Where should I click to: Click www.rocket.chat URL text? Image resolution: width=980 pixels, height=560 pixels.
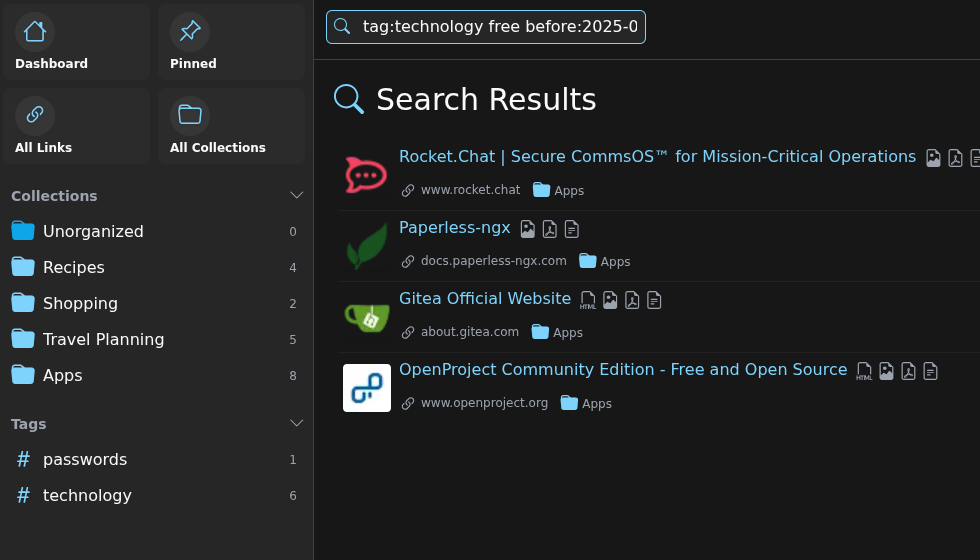click(x=471, y=190)
